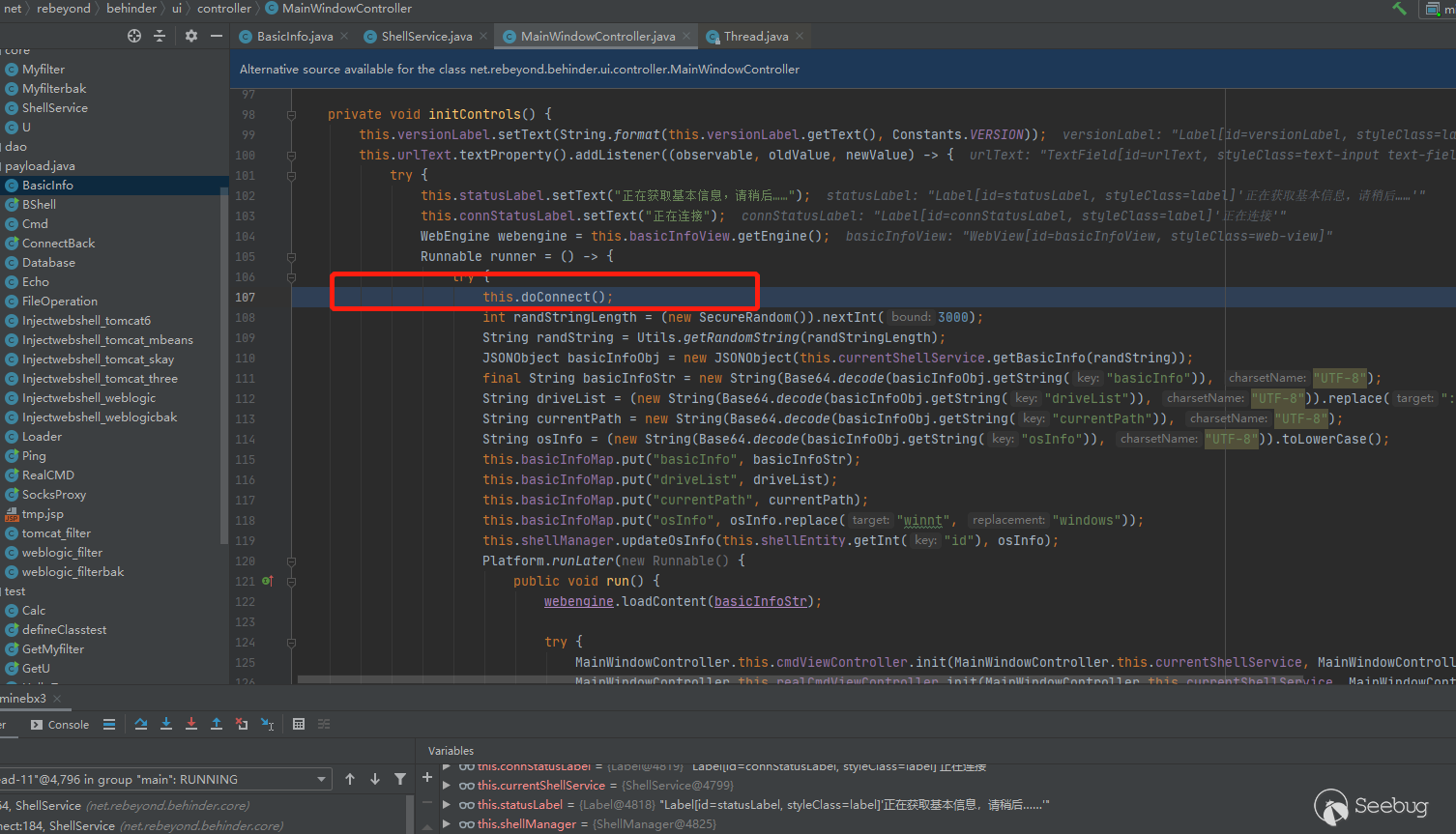
Task: Click the red Force Step Into icon
Action: click(x=191, y=724)
